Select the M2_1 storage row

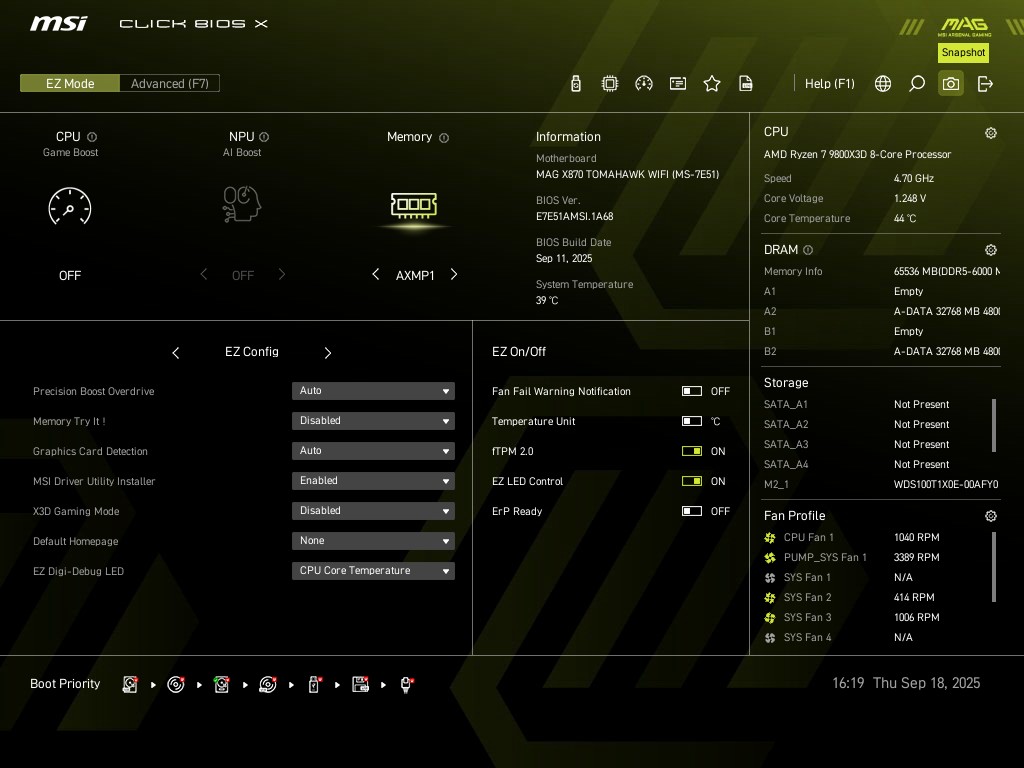tap(881, 485)
